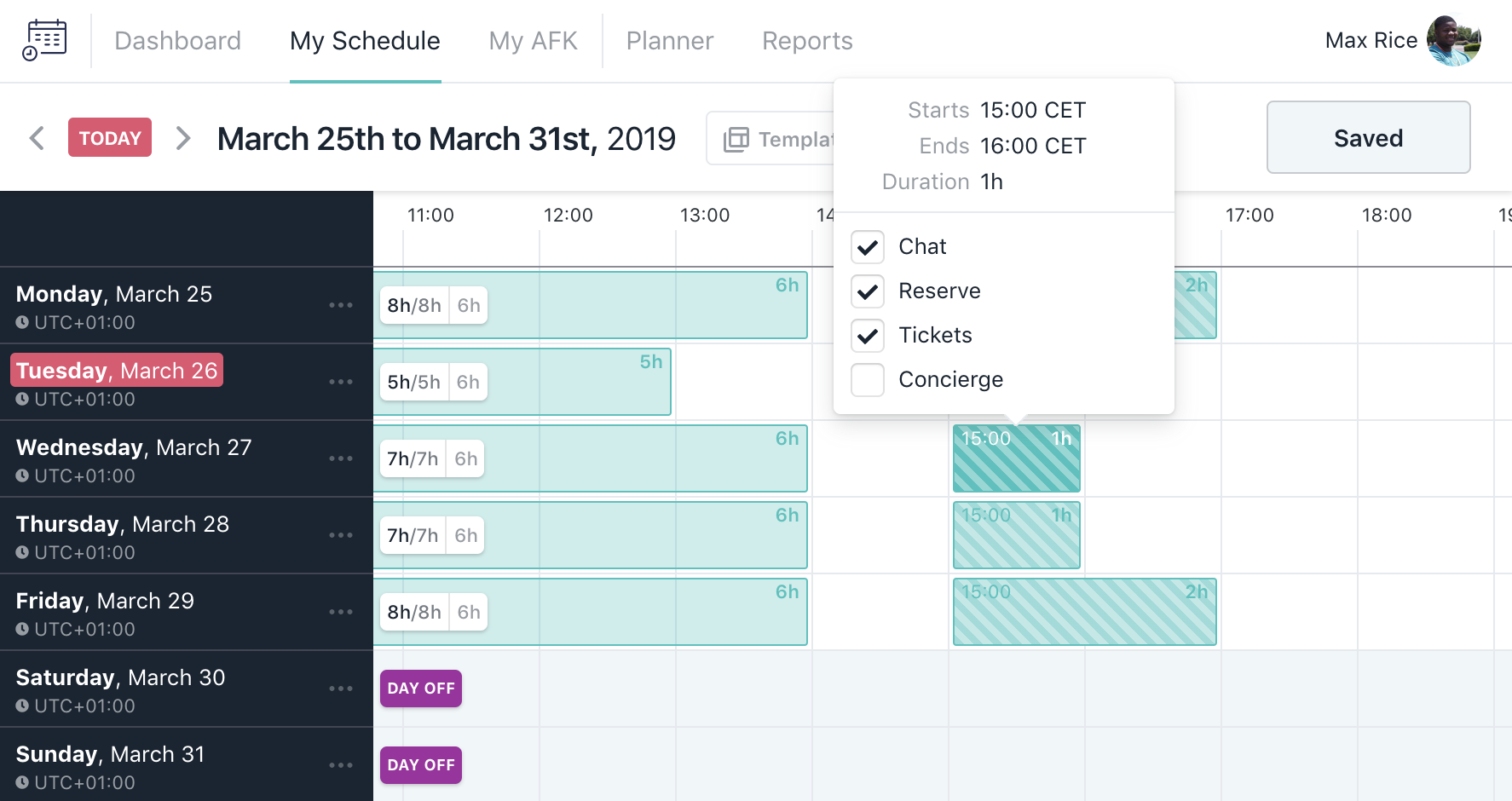Select the purple DAY OFF tag on Saturday
This screenshot has height=801, width=1512.
[421, 689]
